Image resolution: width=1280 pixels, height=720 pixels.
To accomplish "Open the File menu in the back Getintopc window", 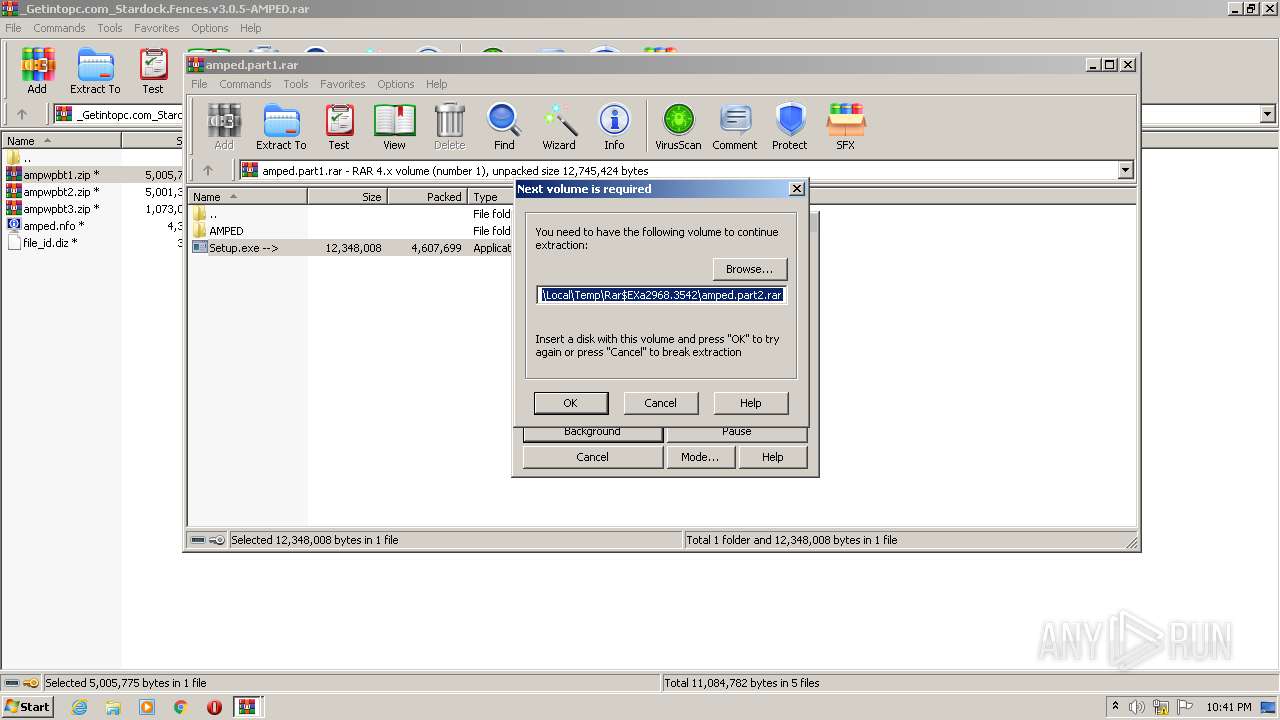I will pos(13,28).
